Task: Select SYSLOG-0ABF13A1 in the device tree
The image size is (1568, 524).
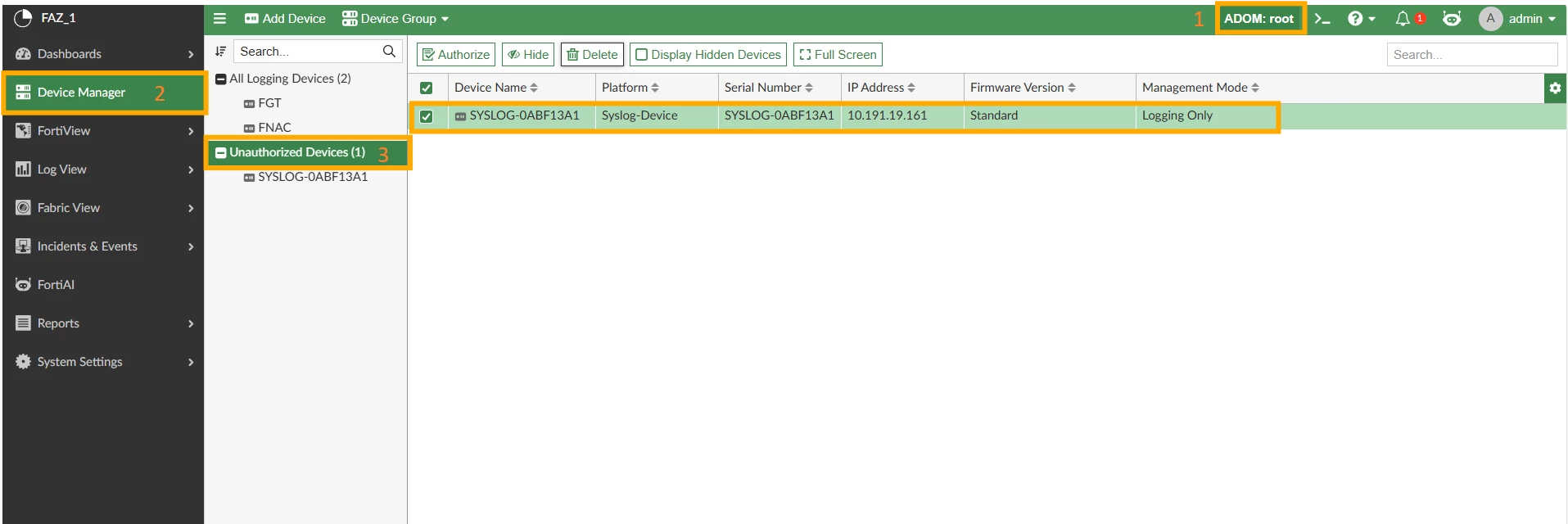Action: tap(313, 177)
